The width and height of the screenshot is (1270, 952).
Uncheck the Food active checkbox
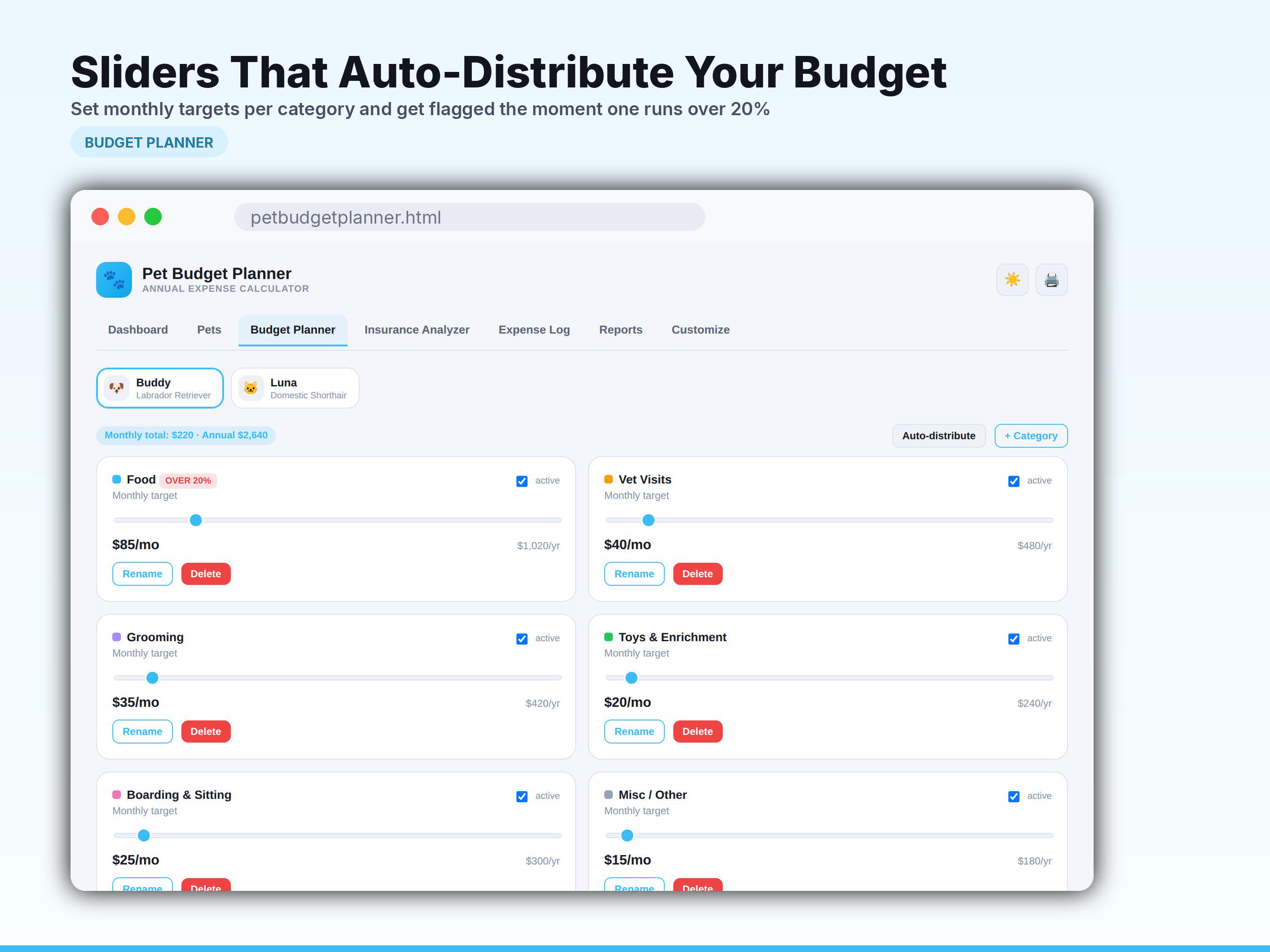[522, 481]
